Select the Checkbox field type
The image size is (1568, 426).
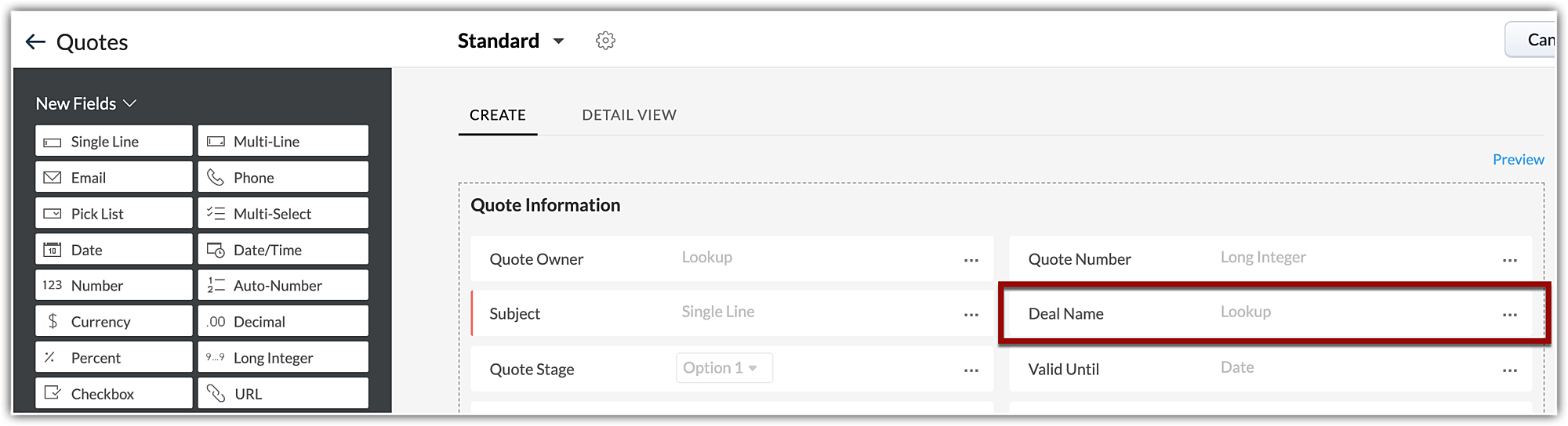pos(114,394)
